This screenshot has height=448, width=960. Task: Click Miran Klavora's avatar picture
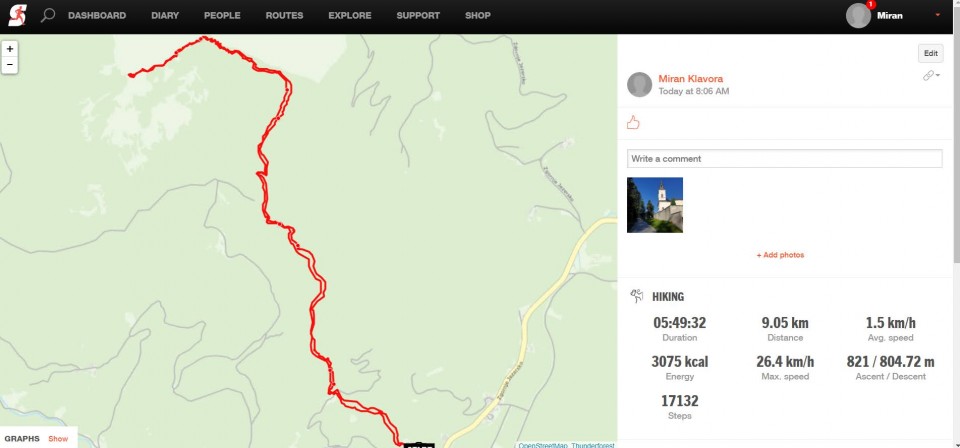pos(639,84)
